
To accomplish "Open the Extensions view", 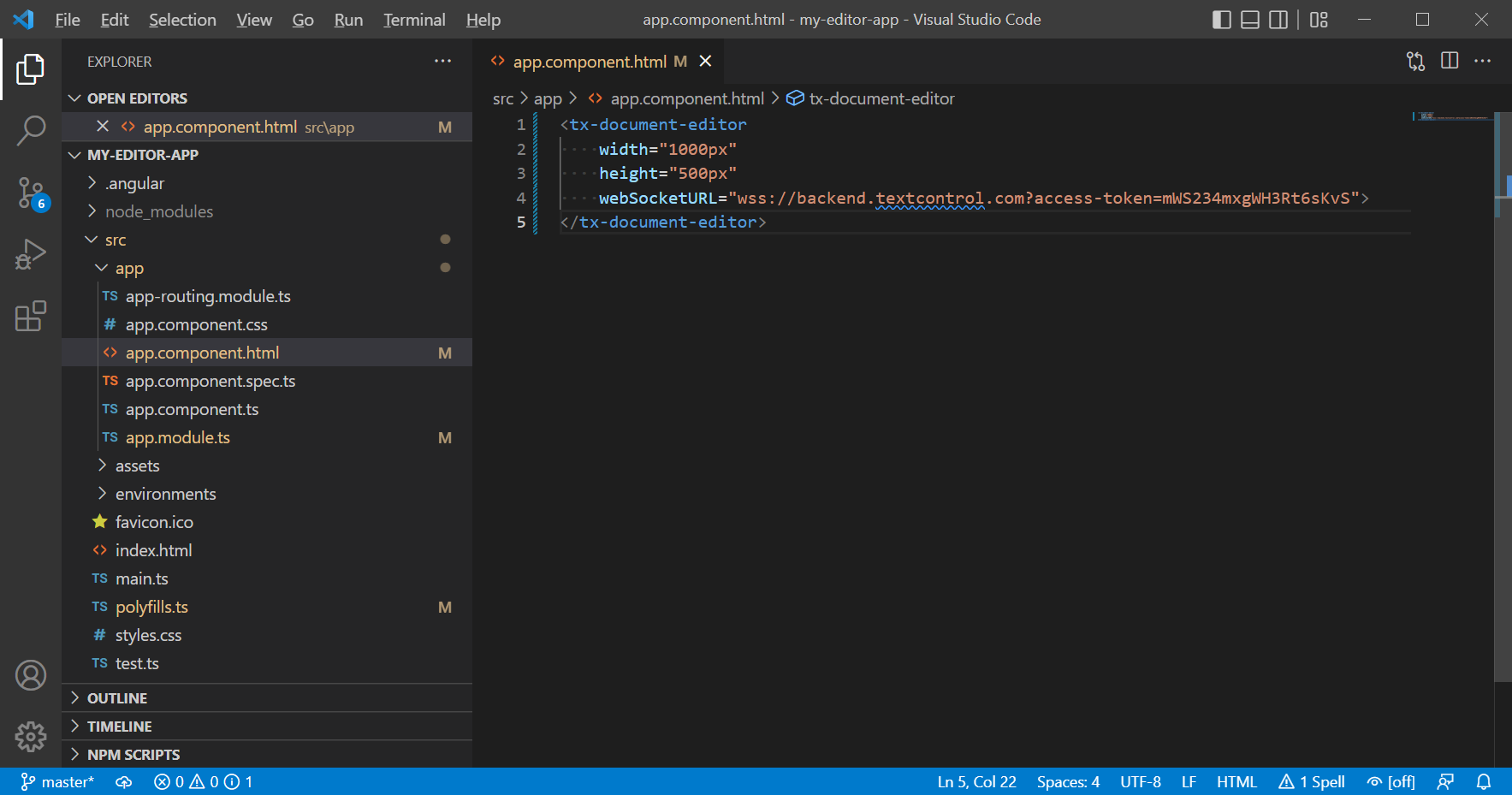I will click(x=31, y=317).
